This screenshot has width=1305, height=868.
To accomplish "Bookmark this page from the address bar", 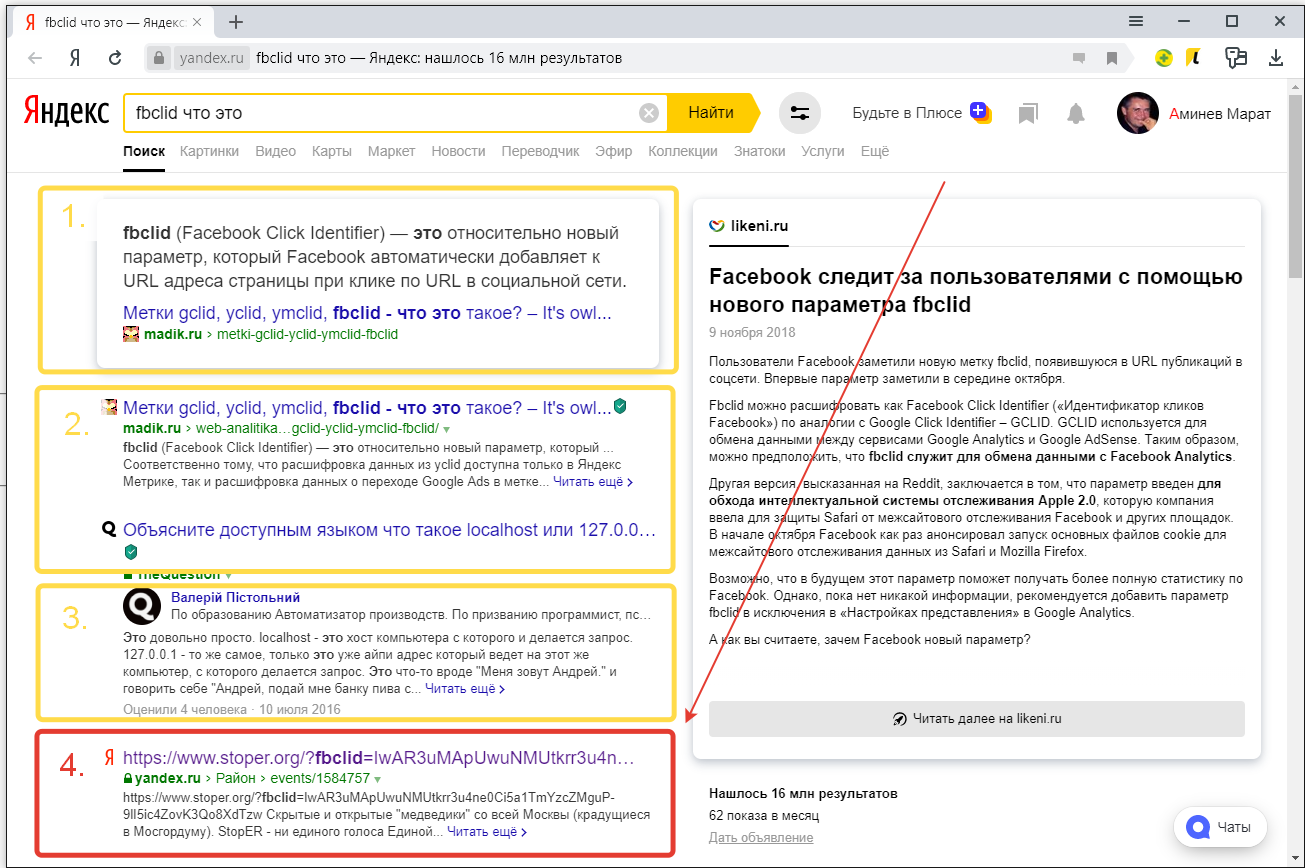I will 1112,58.
